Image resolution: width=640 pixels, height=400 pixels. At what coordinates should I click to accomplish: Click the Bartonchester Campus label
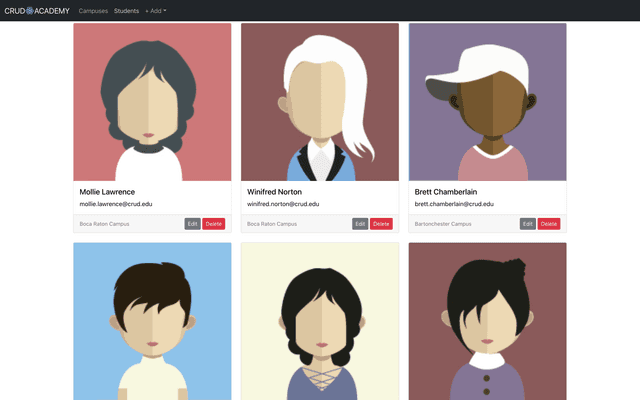click(443, 224)
